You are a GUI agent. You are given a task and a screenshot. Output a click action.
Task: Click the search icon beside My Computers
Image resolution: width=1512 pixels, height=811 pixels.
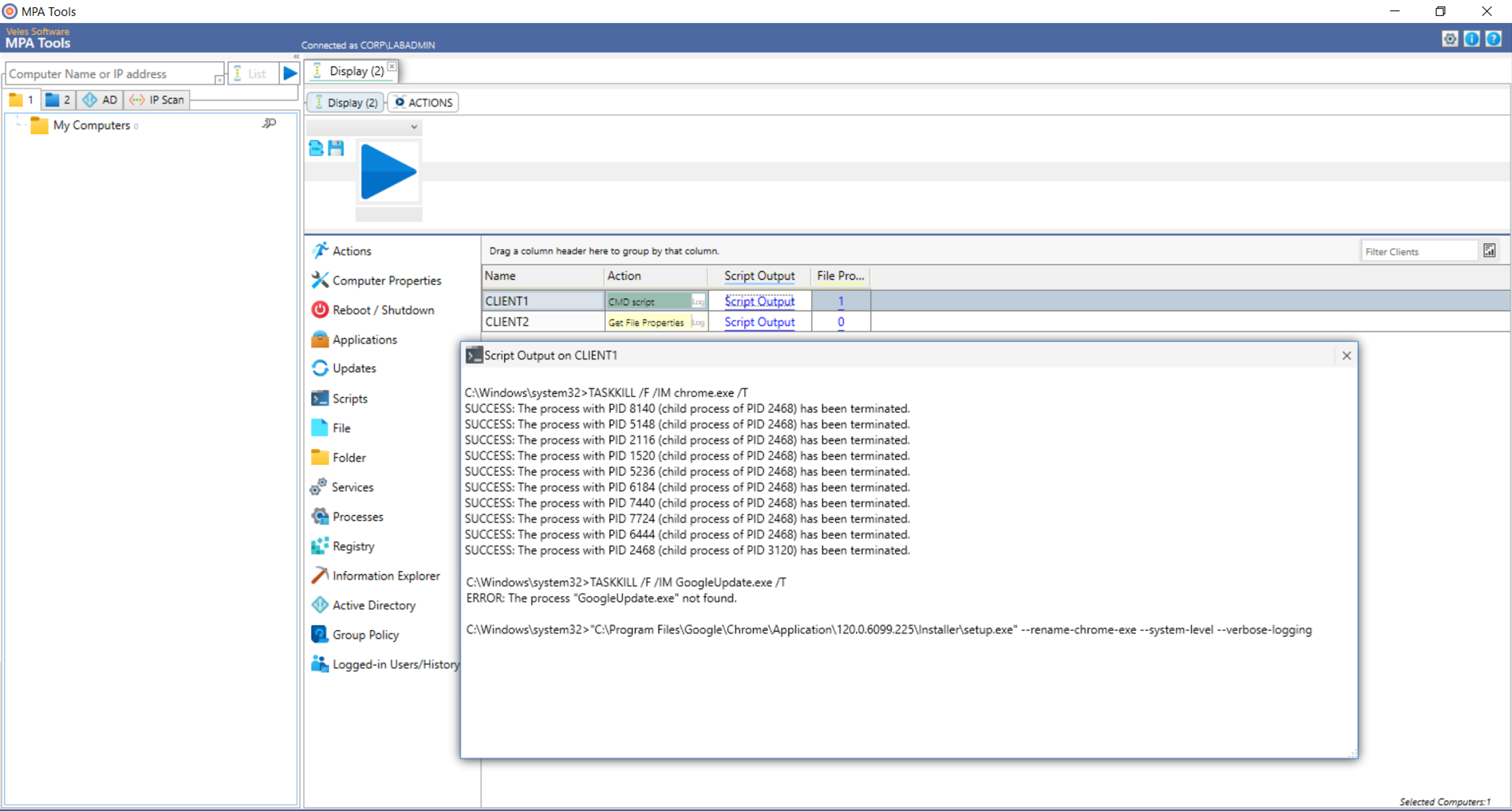269,123
